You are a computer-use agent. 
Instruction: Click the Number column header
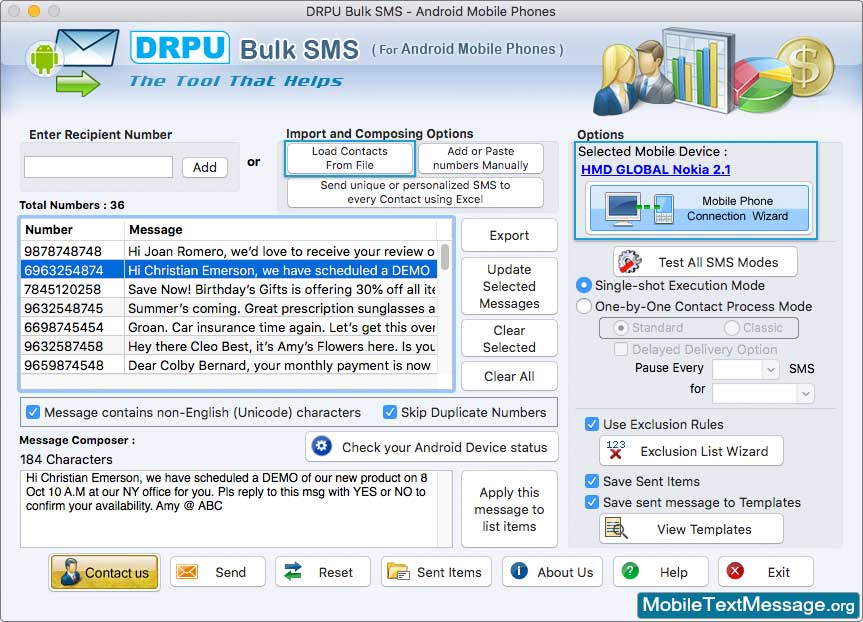[72, 230]
